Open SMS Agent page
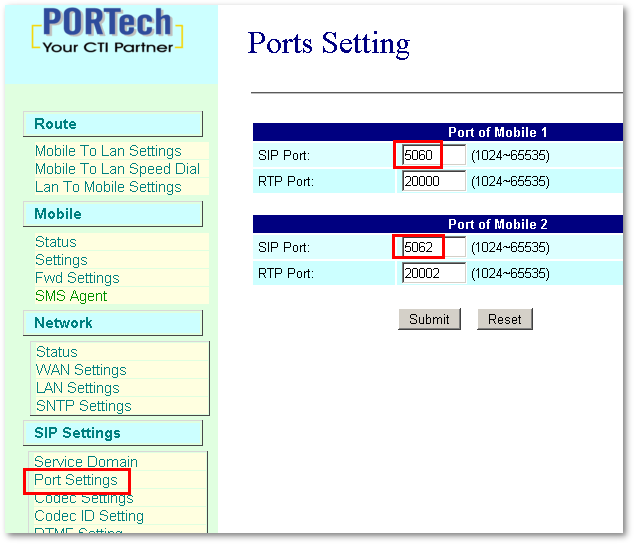 pos(71,296)
